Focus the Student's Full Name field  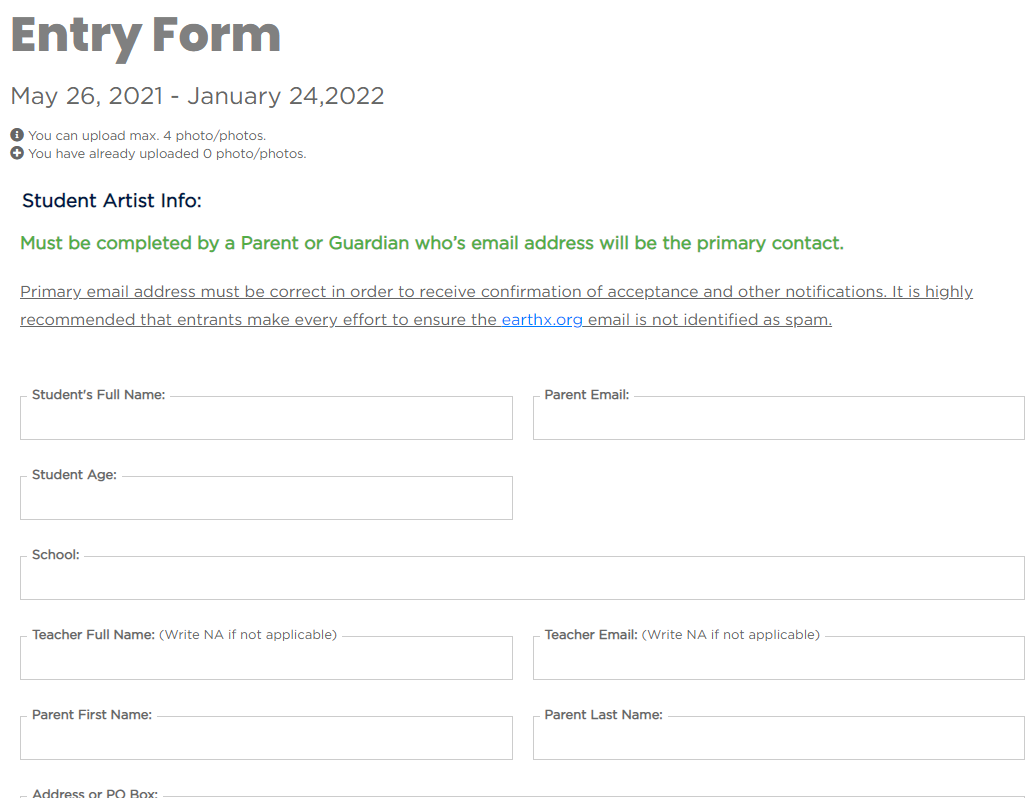coord(266,419)
